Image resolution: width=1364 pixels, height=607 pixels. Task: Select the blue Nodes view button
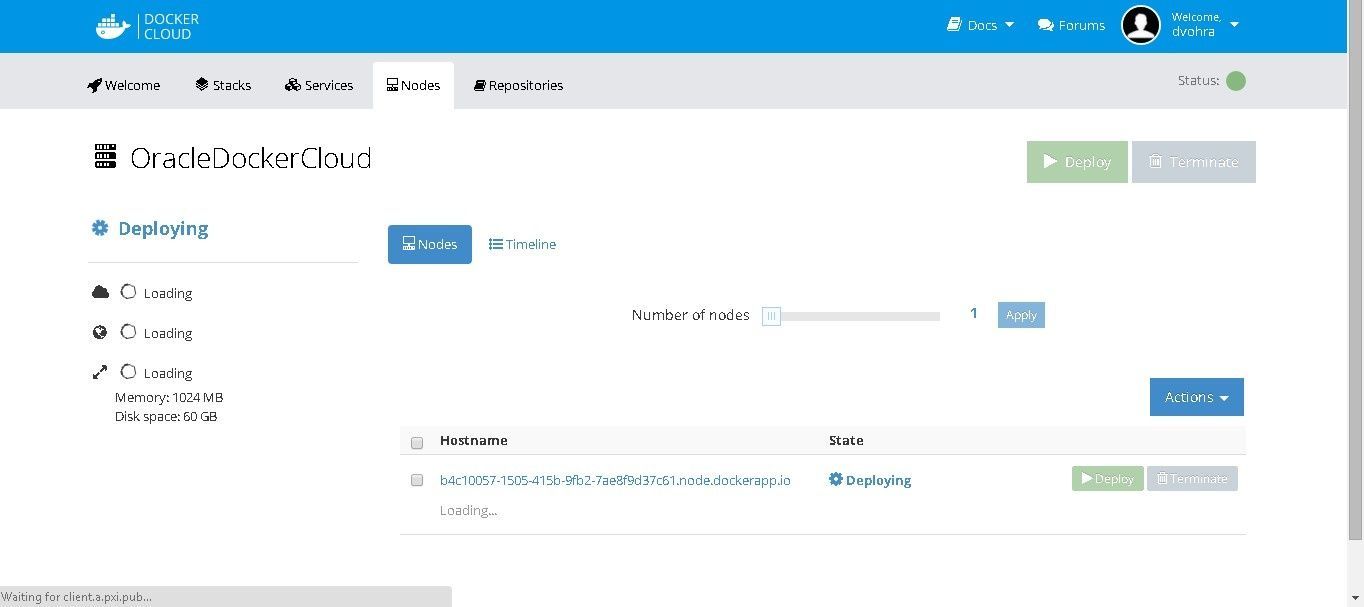(430, 244)
